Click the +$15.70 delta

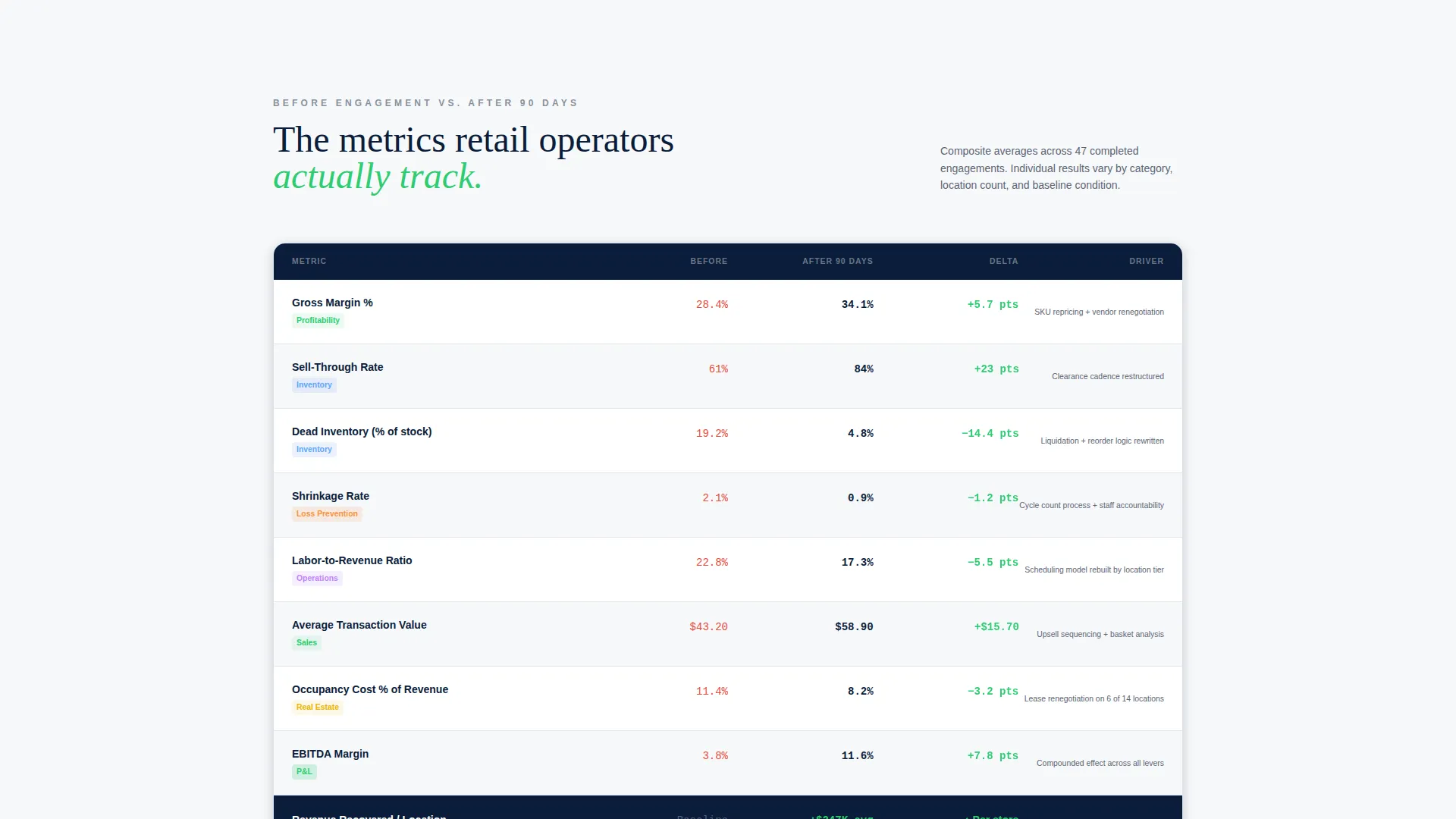click(996, 627)
